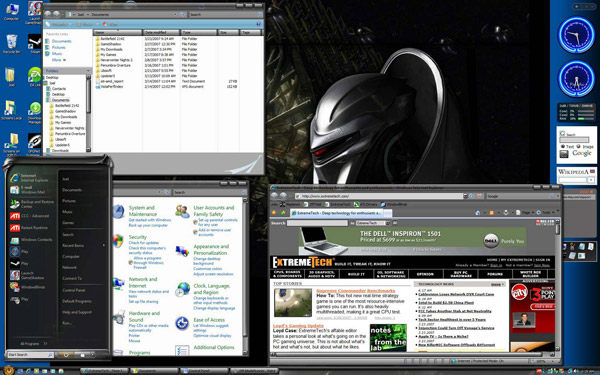Viewport: 600px width, 375px height.
Task: Launch Backup and Restore Center from Start menu
Action: pyautogui.click(x=32, y=204)
